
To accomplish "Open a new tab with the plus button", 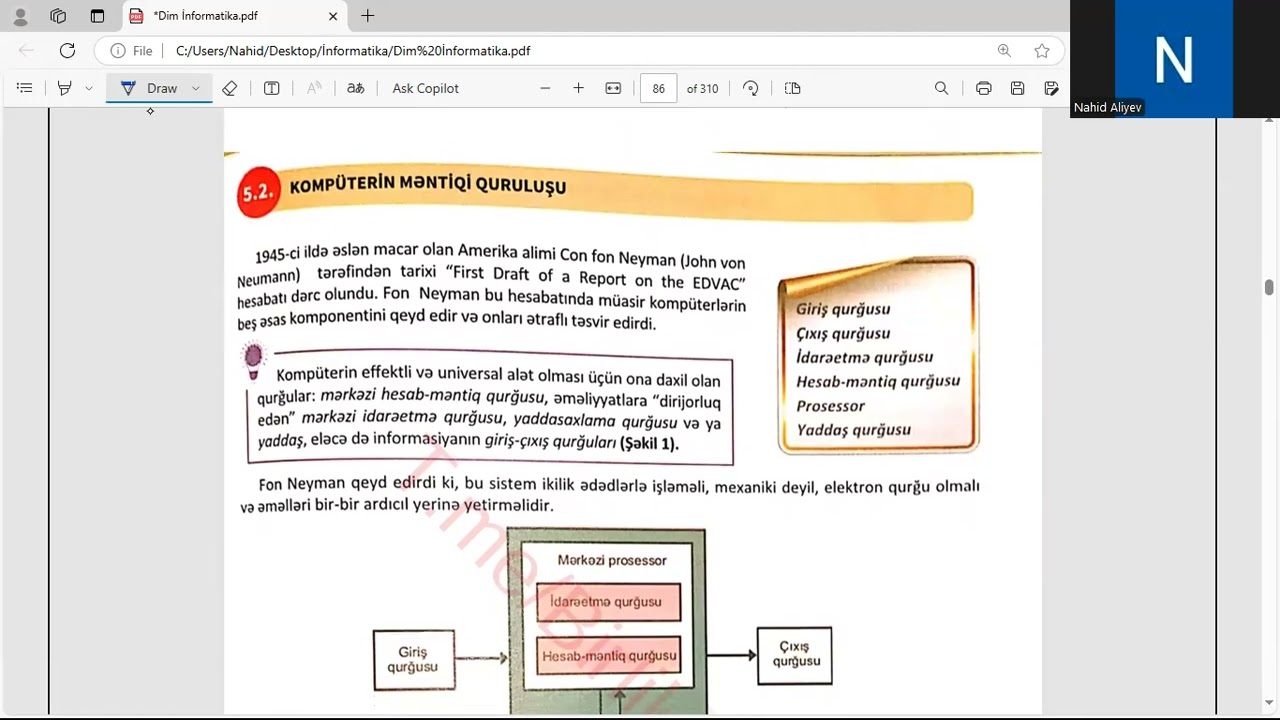I will (x=368, y=16).
